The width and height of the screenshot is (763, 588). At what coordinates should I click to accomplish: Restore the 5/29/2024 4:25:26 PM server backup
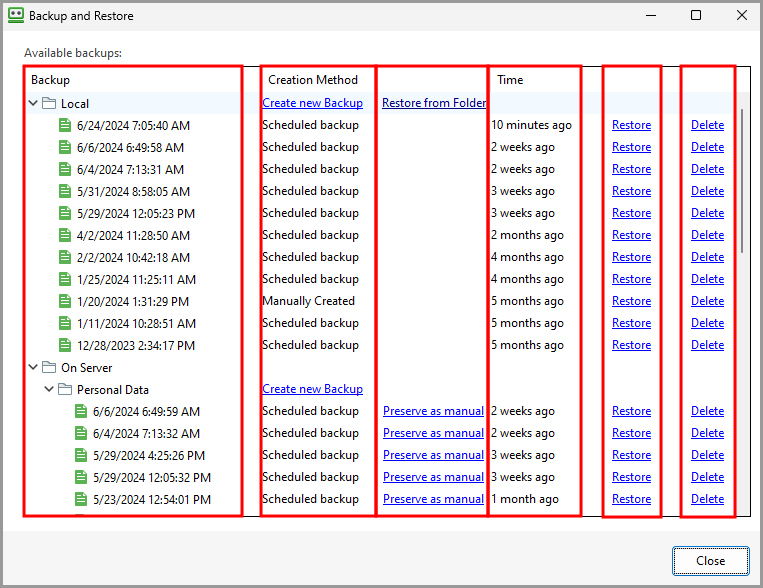point(631,455)
